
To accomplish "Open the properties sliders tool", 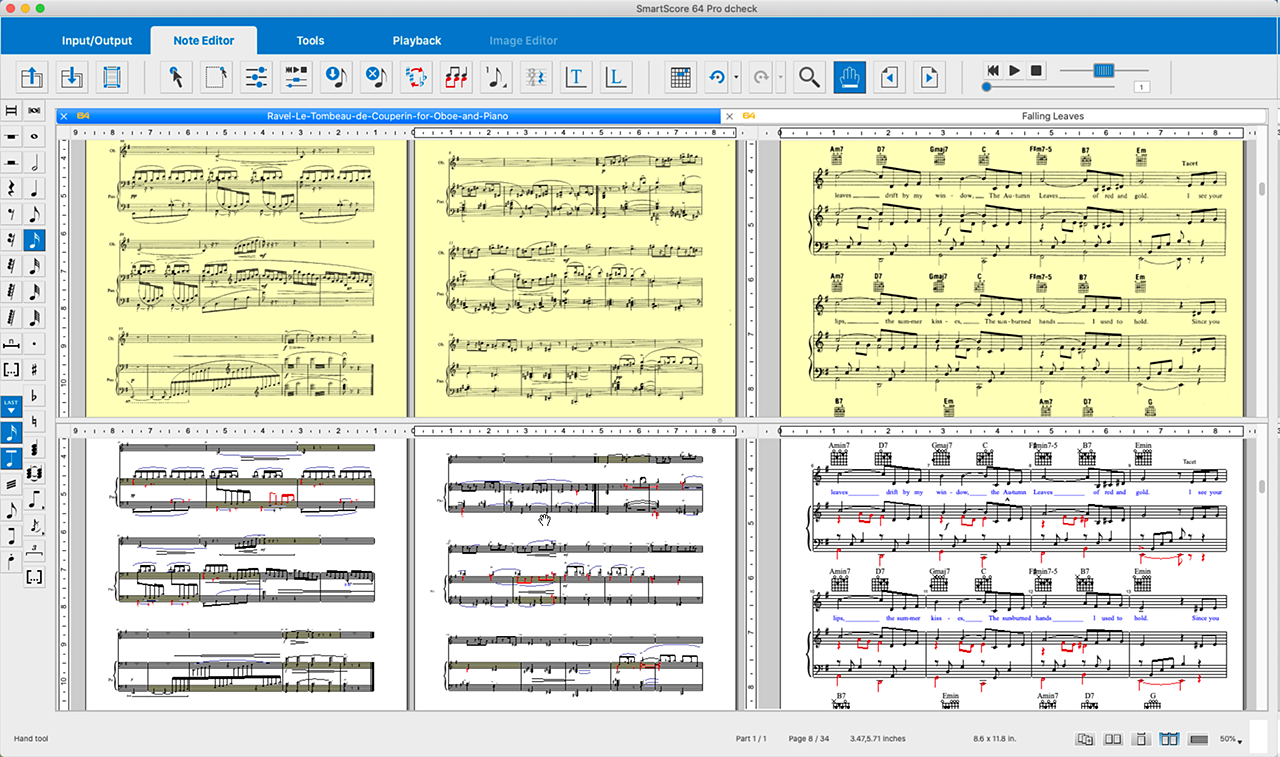I will (x=256, y=77).
